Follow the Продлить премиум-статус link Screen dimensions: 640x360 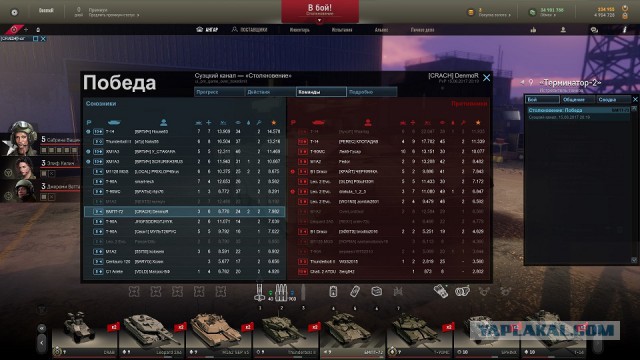114,15
